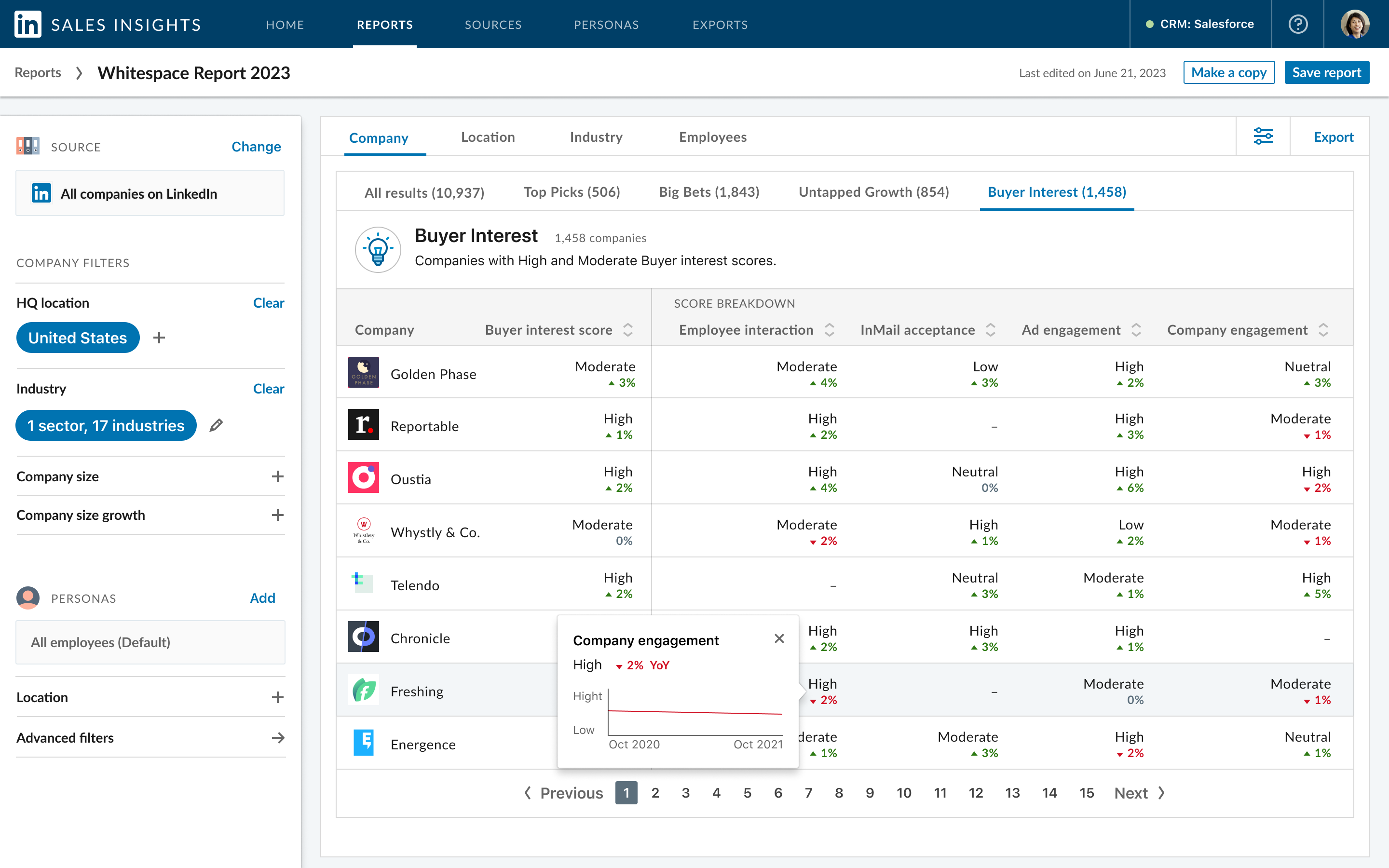Select the Untapped Growth (854) tab
The width and height of the screenshot is (1389, 868).
(873, 192)
